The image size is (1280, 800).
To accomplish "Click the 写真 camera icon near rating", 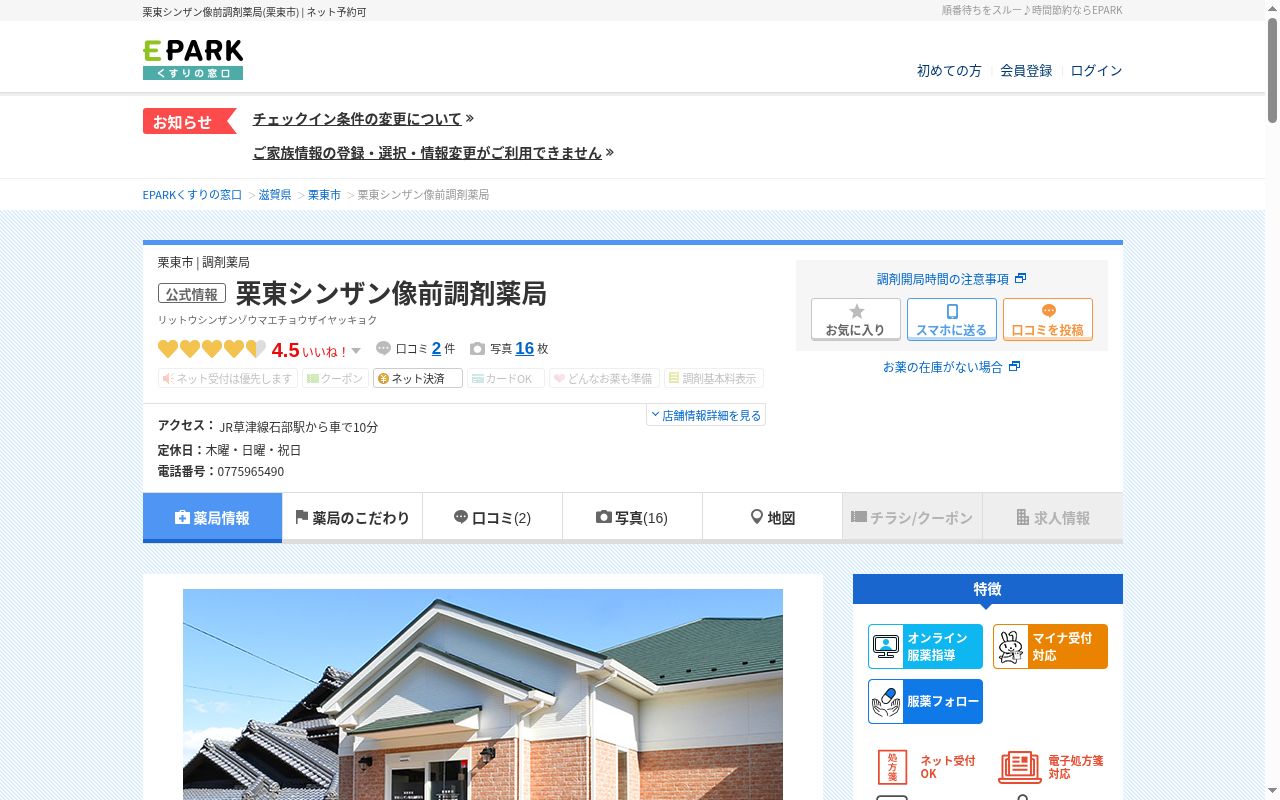I will (x=477, y=349).
